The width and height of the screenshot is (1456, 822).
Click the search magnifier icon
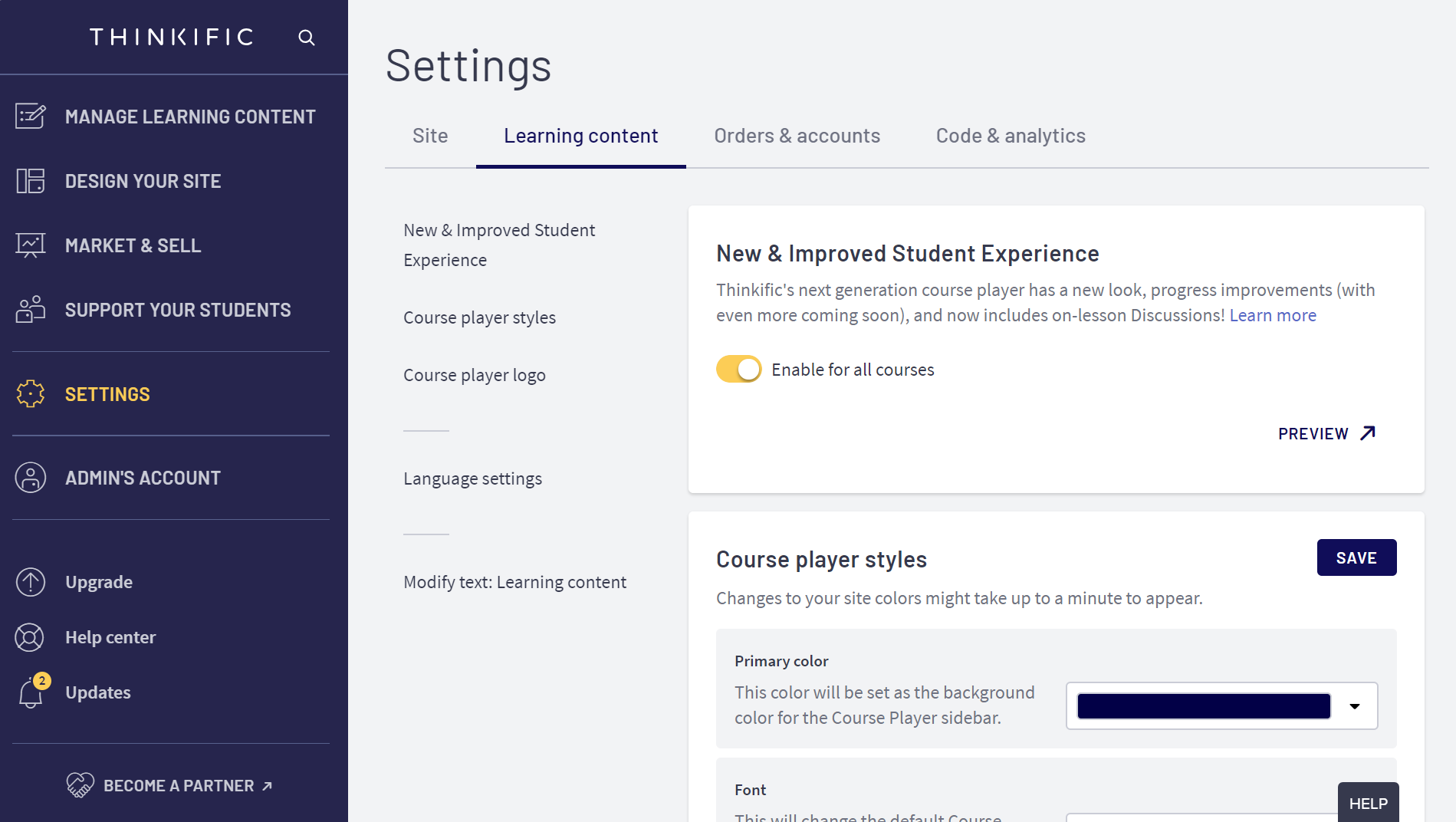point(307,38)
